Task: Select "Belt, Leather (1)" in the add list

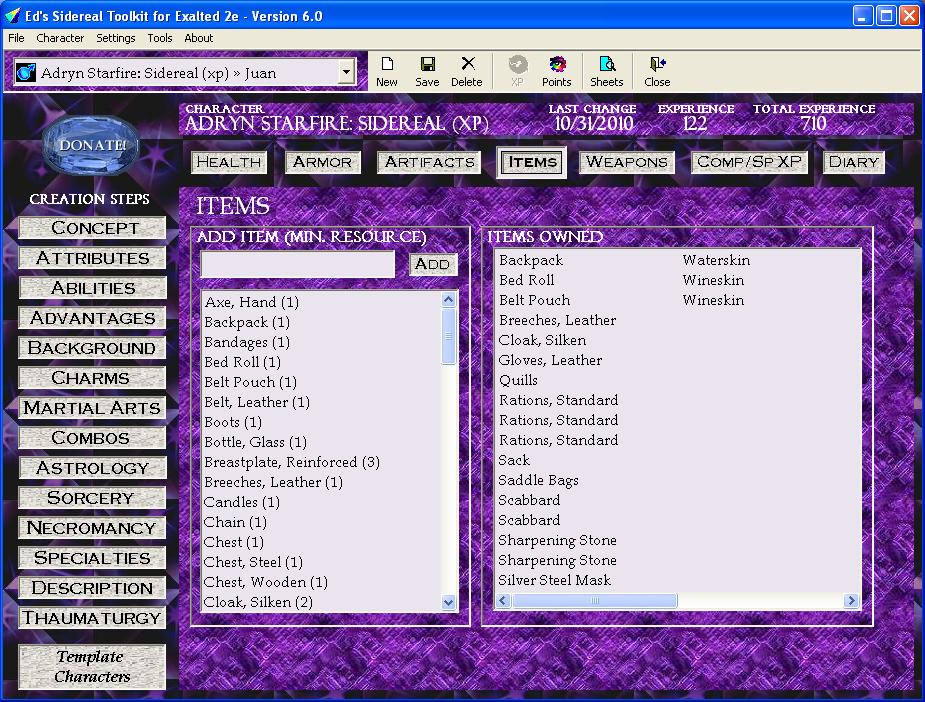Action: click(x=257, y=402)
